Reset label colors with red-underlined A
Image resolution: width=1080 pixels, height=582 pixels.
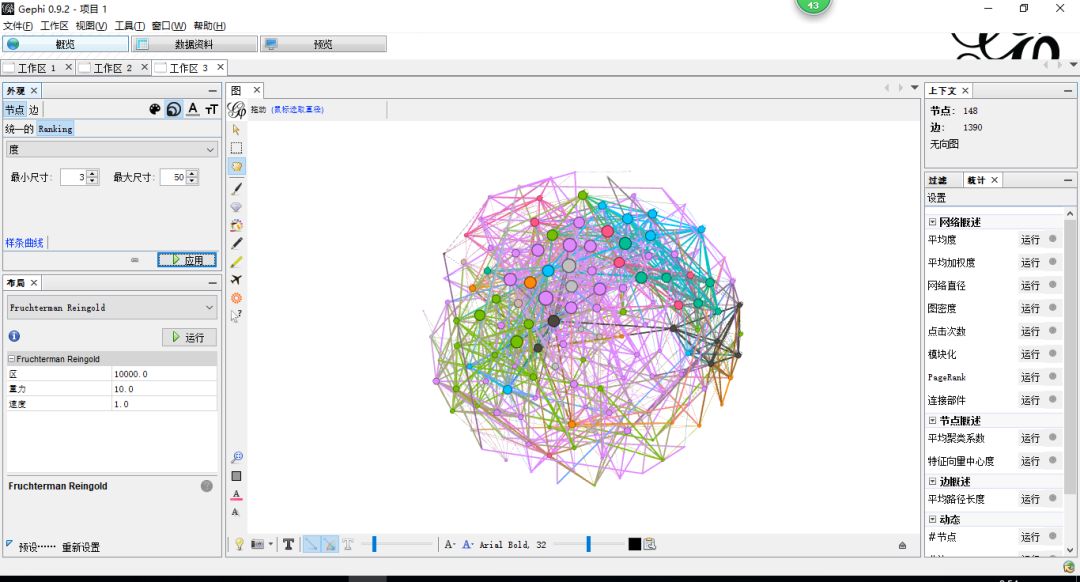(236, 495)
